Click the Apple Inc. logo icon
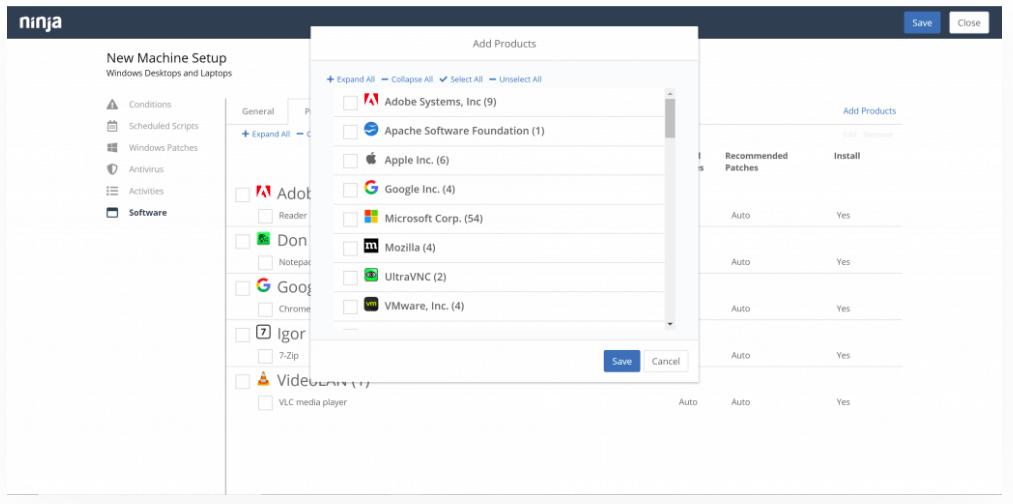1013x504 pixels. (371, 158)
